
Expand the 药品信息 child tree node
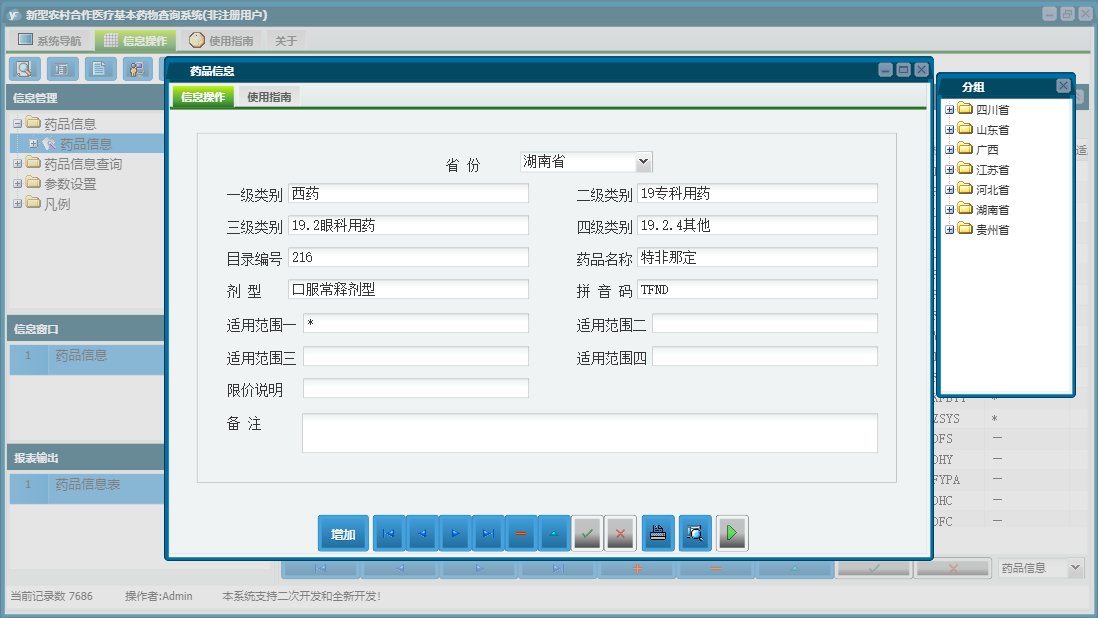(x=33, y=143)
